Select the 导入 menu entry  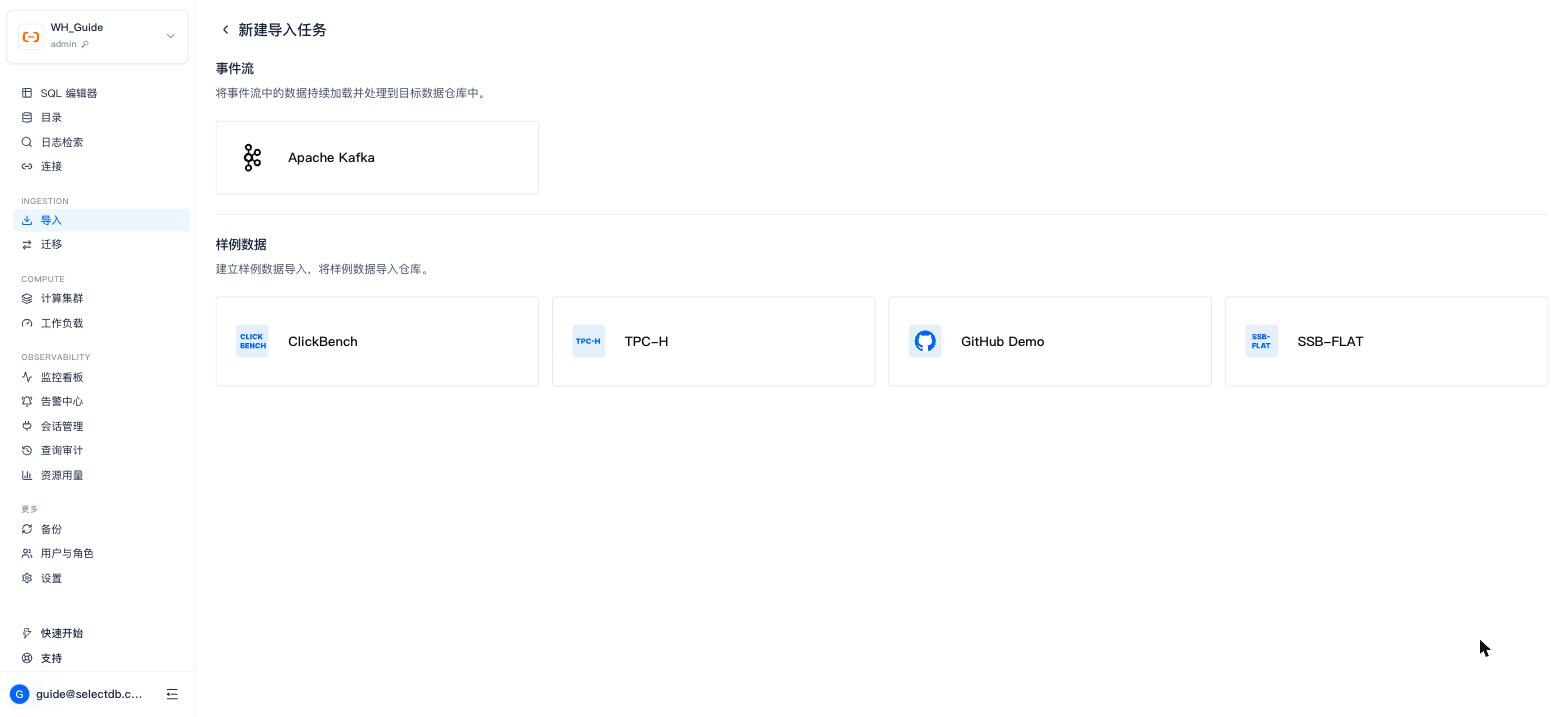click(101, 220)
